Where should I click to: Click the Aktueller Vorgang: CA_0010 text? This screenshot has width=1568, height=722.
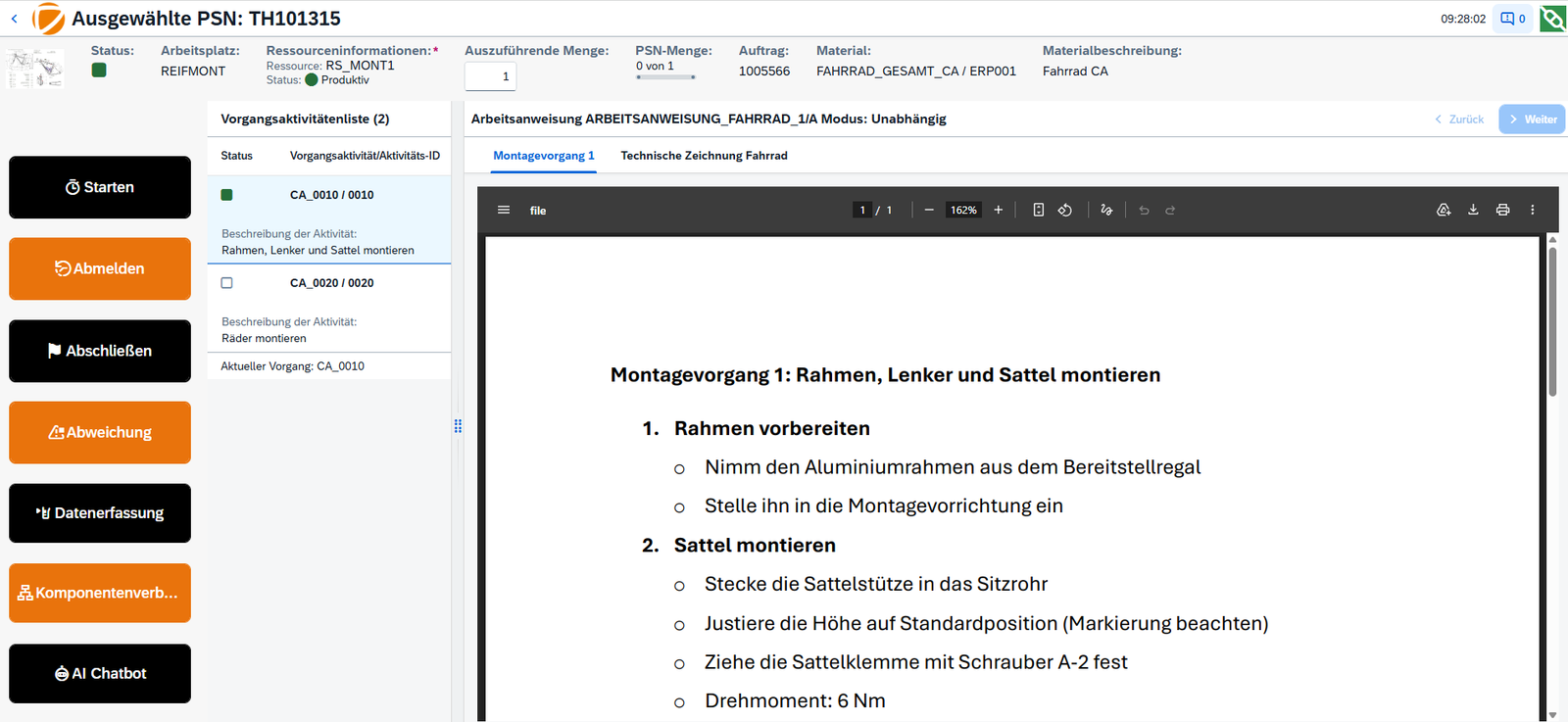(292, 366)
